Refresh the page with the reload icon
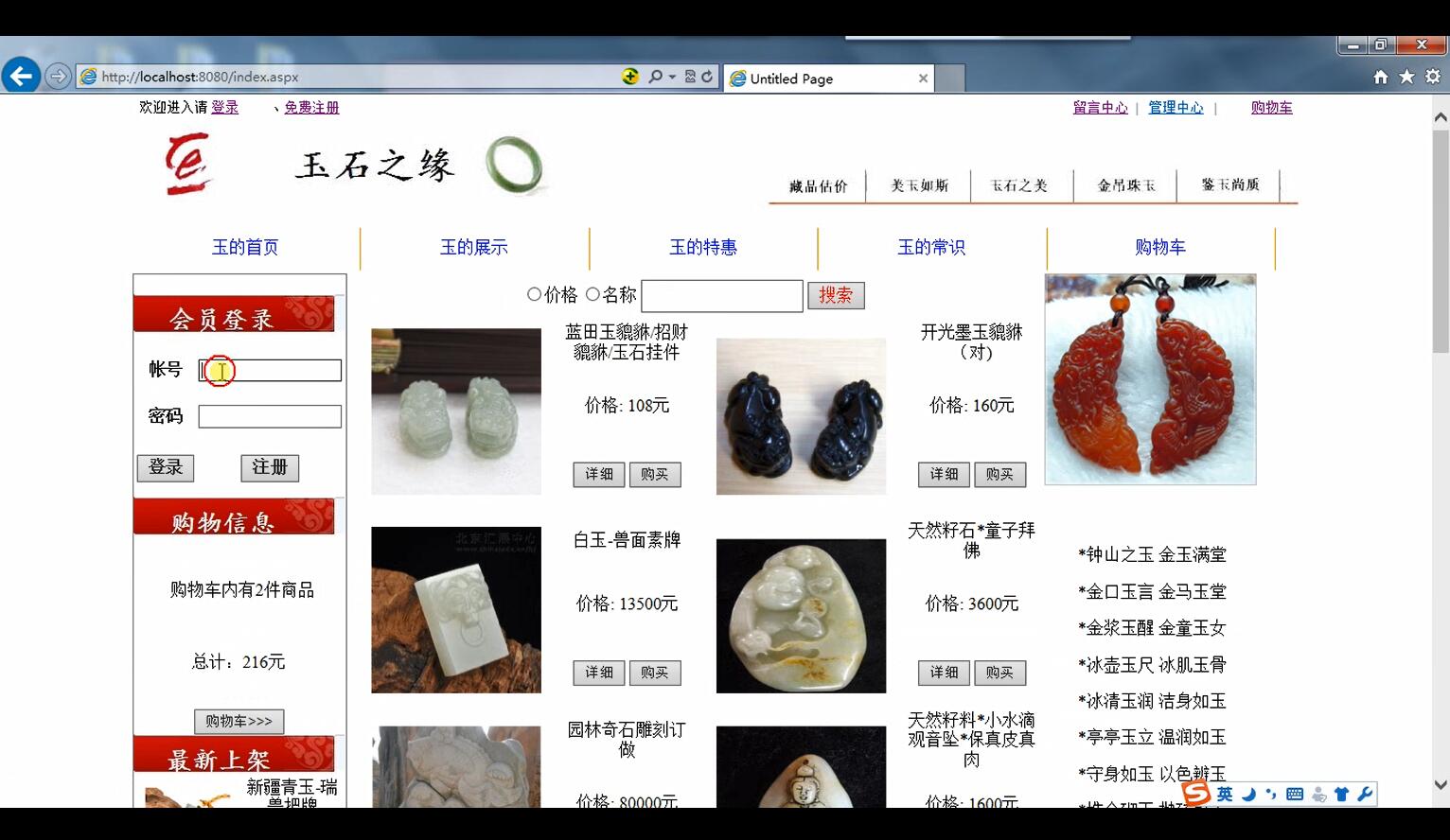The image size is (1450, 840). click(707, 77)
